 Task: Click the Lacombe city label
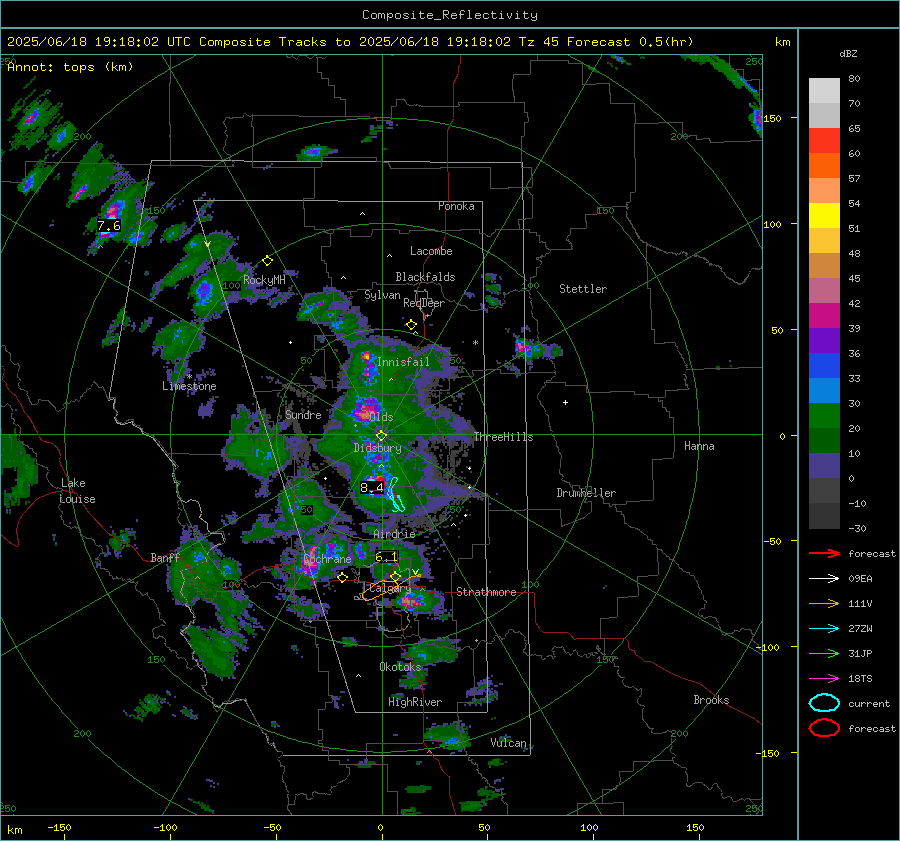point(431,251)
